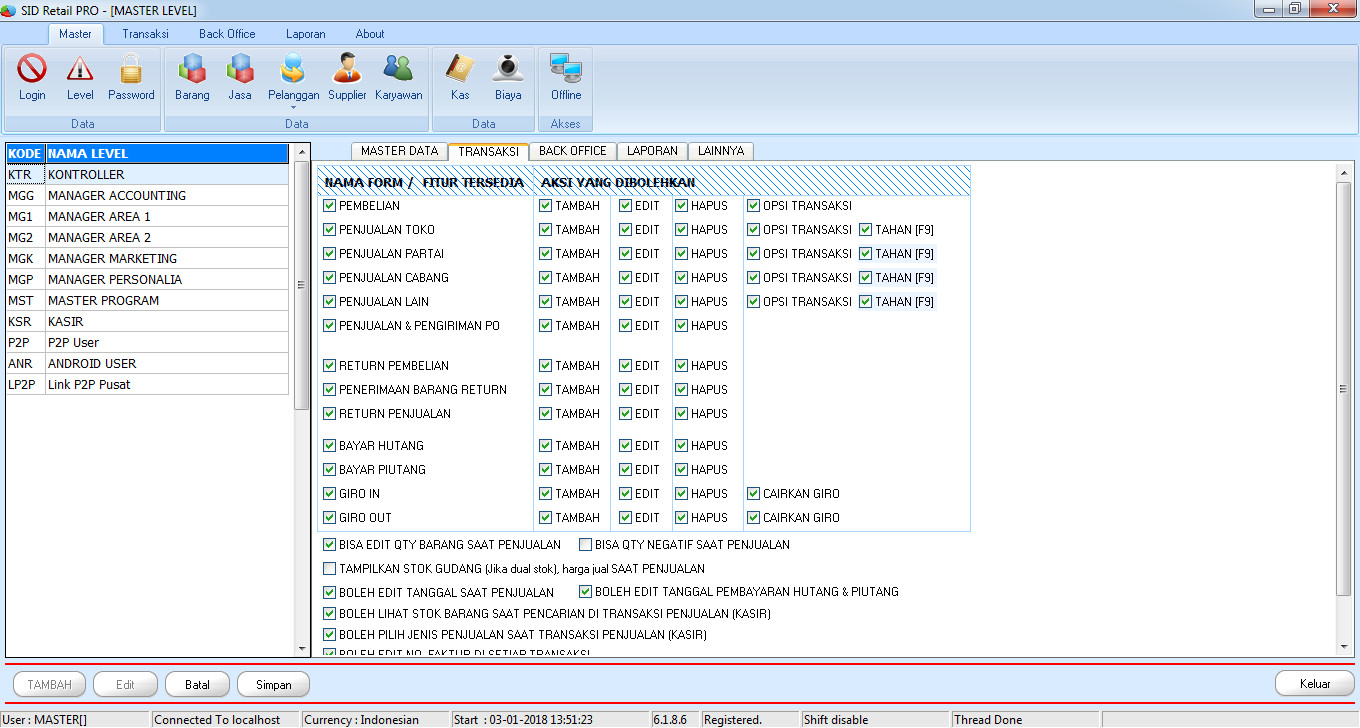This screenshot has width=1360, height=728.
Task: Open the Barang master data icon
Action: (x=192, y=78)
